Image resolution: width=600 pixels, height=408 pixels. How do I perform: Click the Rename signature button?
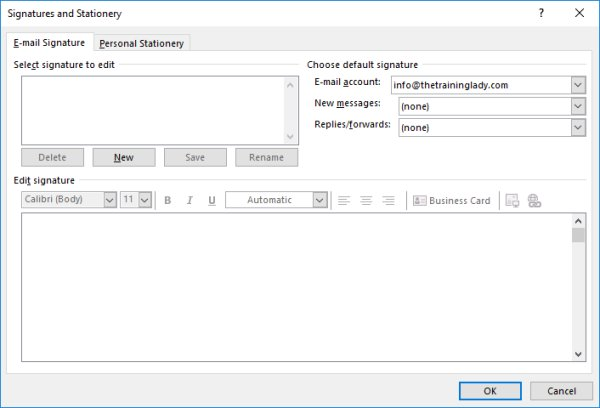tap(267, 157)
